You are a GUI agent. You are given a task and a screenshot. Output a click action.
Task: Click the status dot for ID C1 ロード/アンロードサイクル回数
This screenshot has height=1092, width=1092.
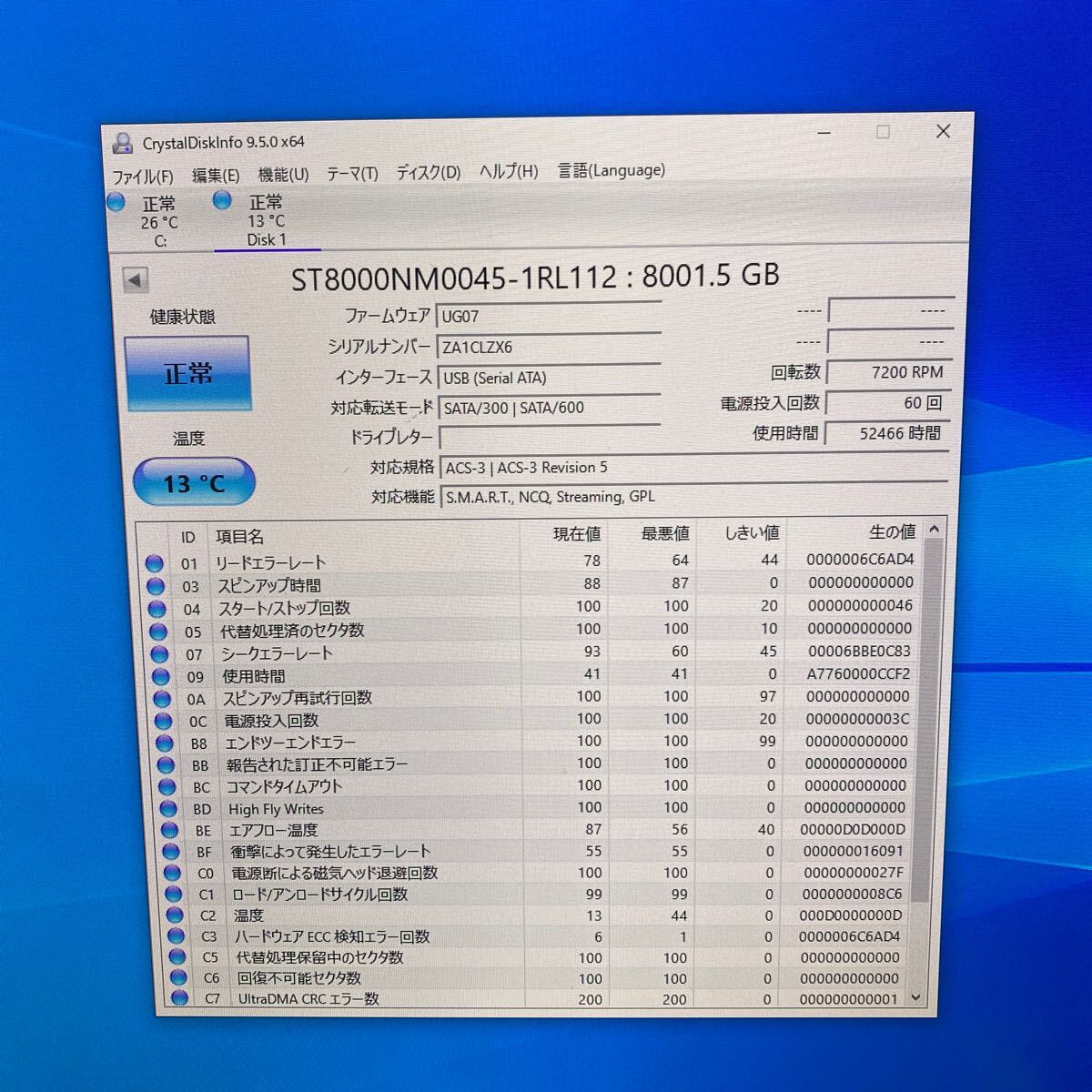(x=173, y=895)
